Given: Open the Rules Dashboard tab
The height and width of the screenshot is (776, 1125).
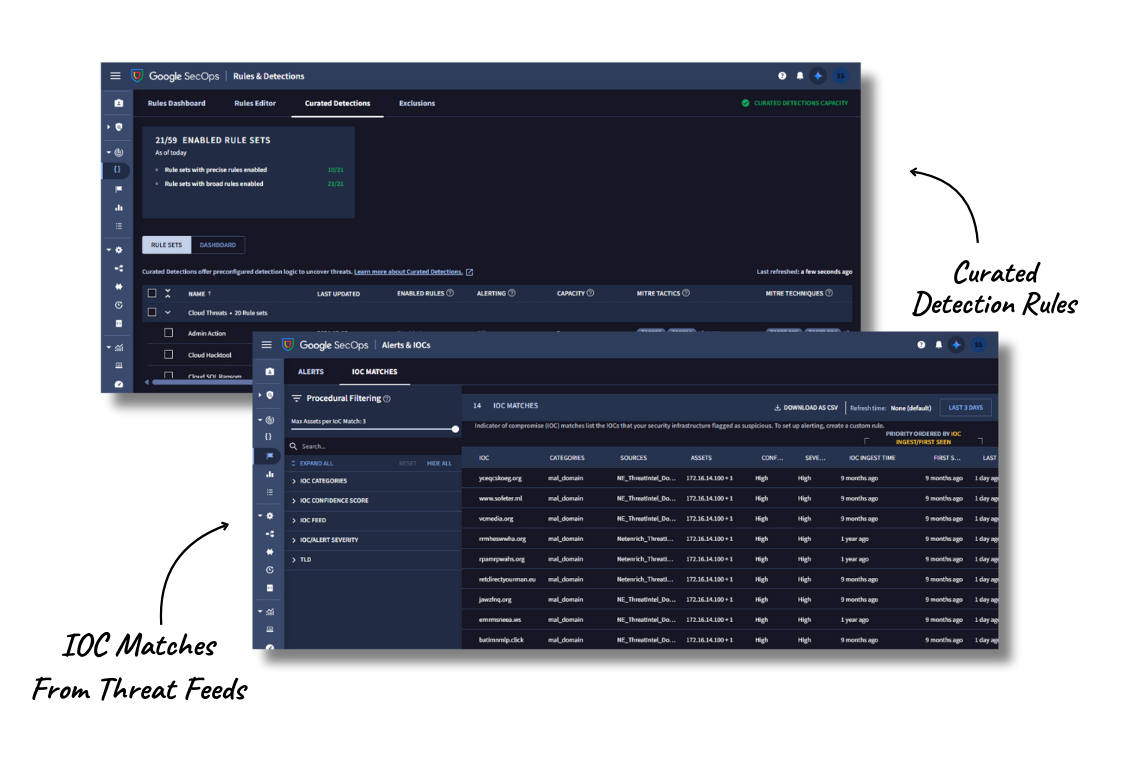Looking at the screenshot, I should pos(176,103).
